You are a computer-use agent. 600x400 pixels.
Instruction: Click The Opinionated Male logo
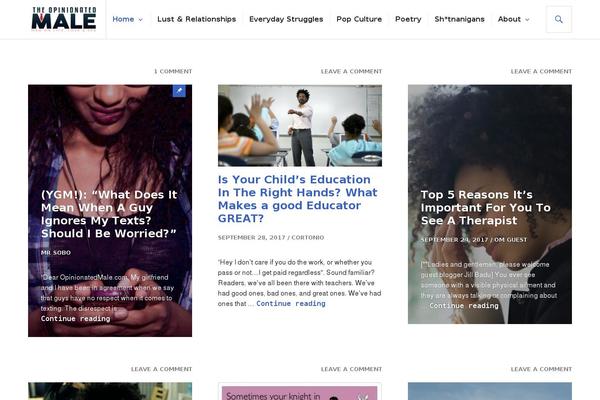click(x=64, y=18)
